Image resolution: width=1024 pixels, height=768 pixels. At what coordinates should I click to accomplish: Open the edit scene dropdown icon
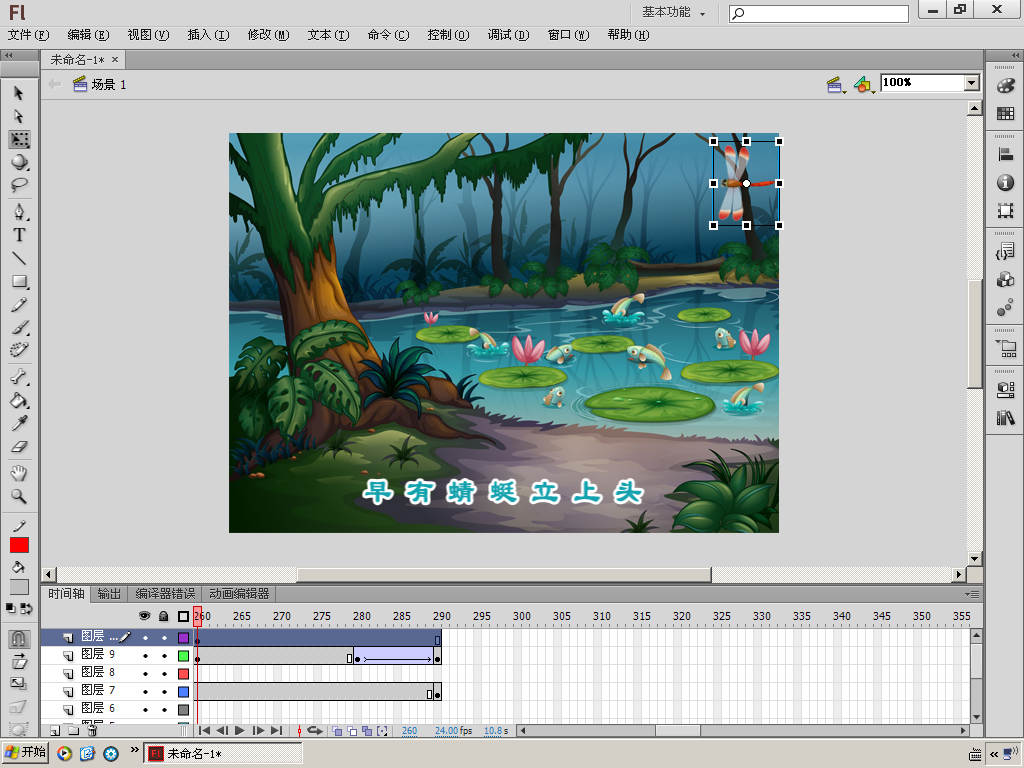[x=836, y=85]
